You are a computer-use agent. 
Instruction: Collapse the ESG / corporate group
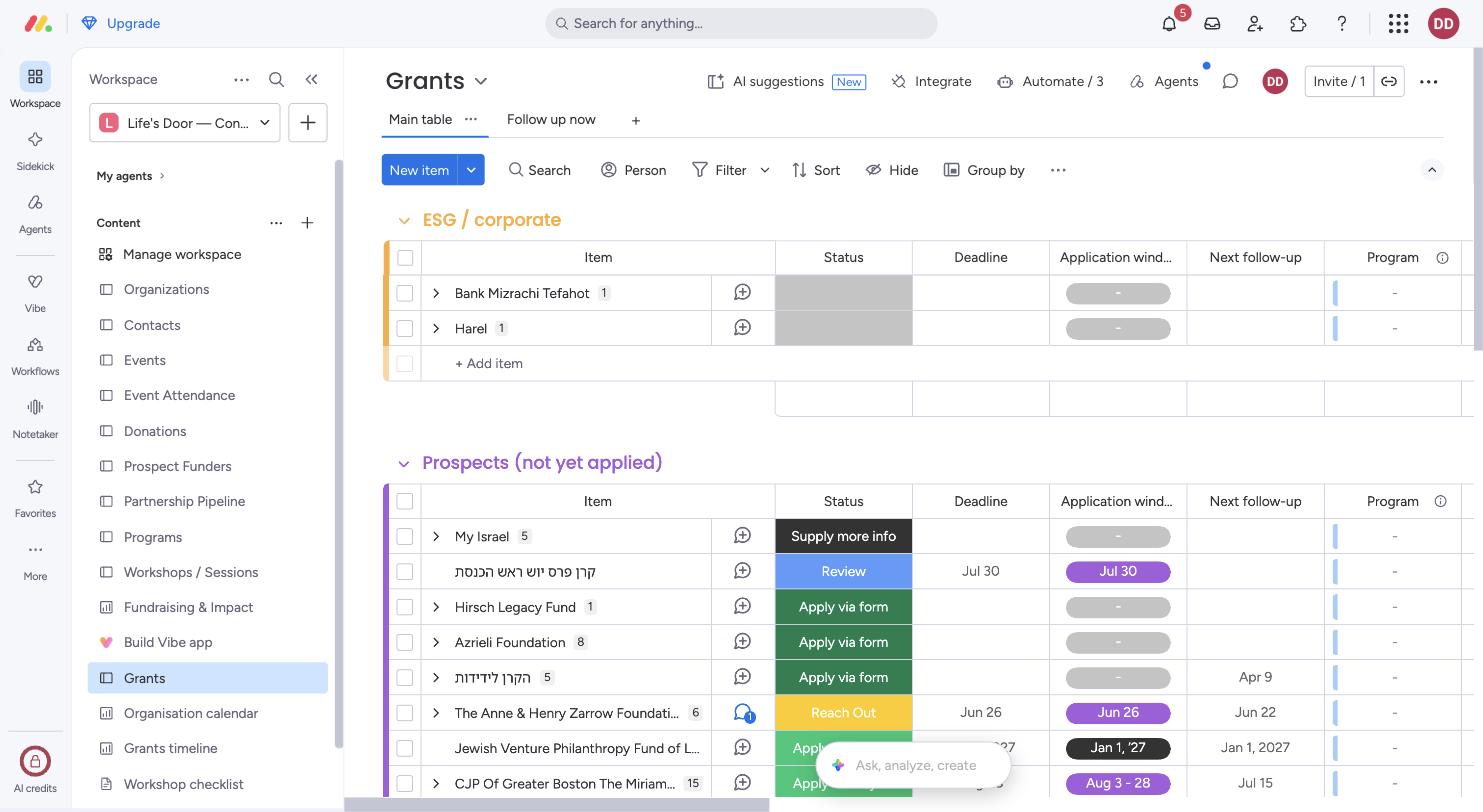pyautogui.click(x=404, y=220)
